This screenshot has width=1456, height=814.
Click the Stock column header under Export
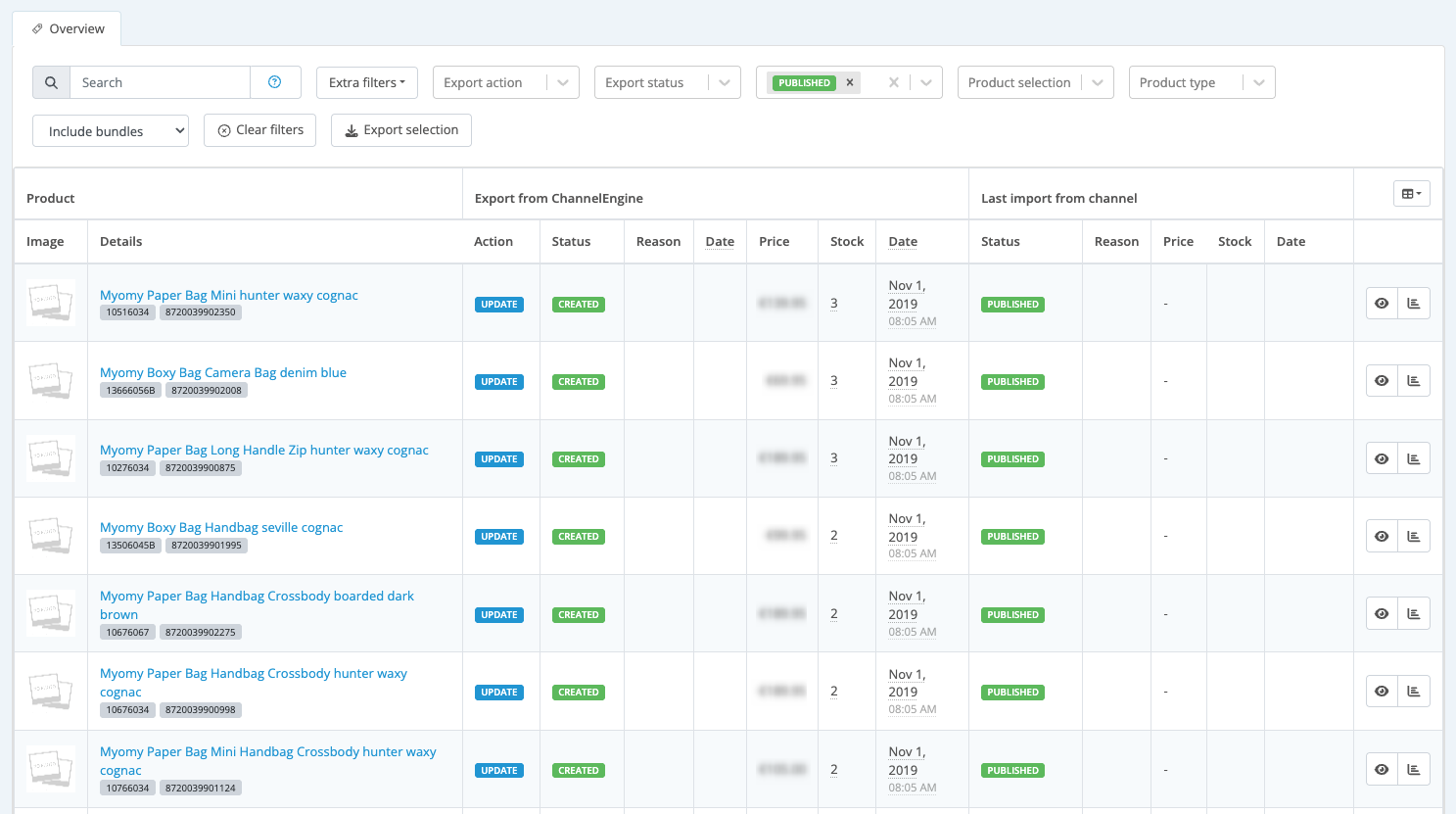tap(847, 241)
